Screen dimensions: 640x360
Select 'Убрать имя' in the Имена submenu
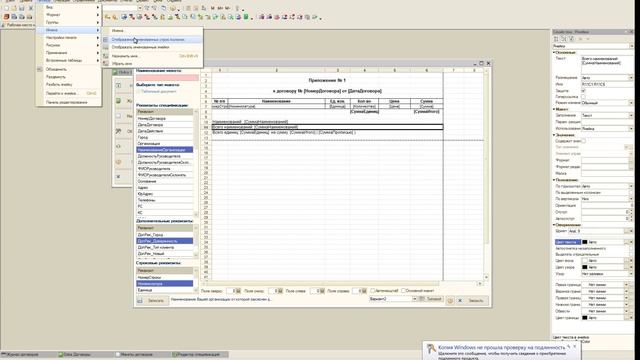point(152,64)
